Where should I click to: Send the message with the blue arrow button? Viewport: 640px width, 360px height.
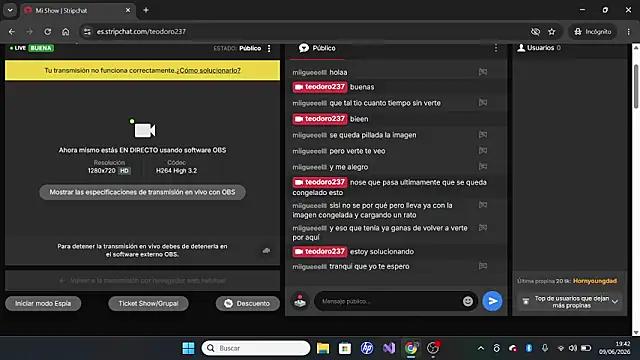[492, 301]
